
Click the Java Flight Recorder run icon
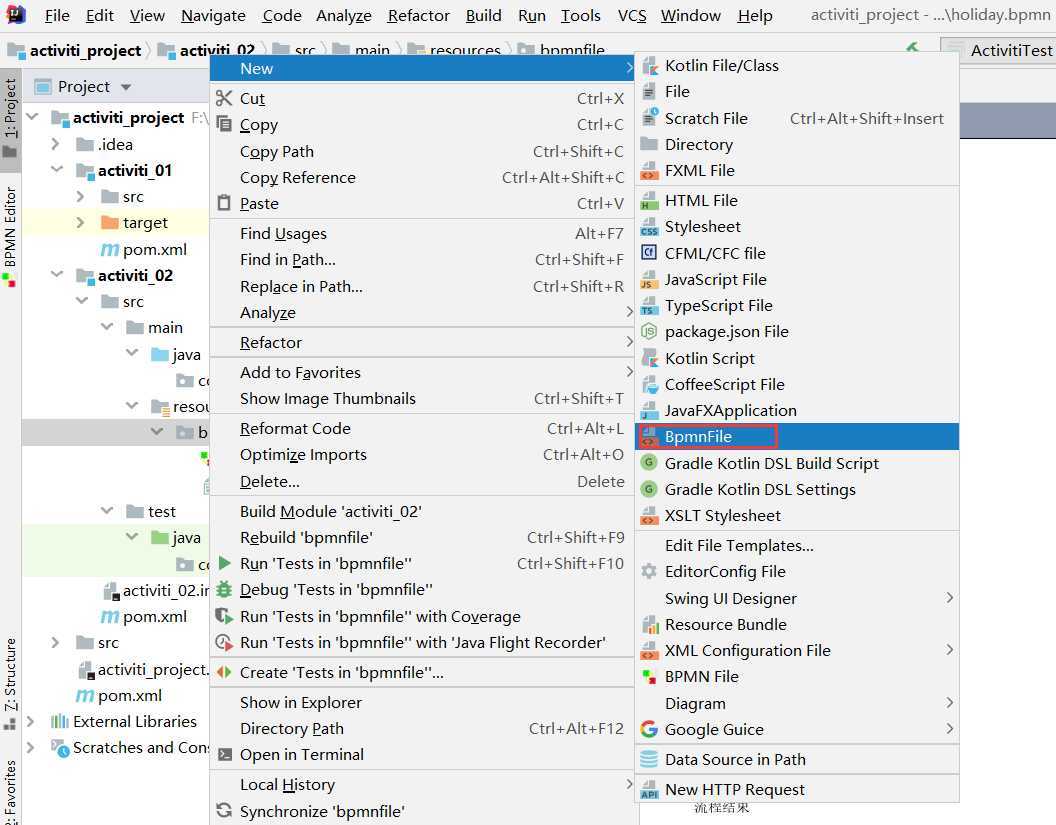coord(224,642)
